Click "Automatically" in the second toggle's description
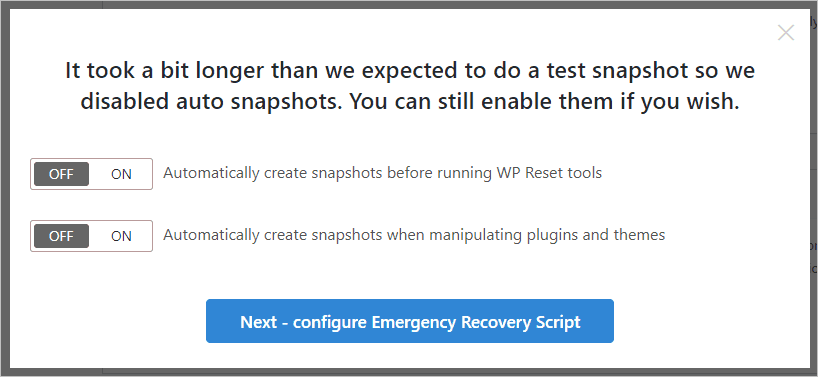Image resolution: width=818 pixels, height=377 pixels. (211, 235)
